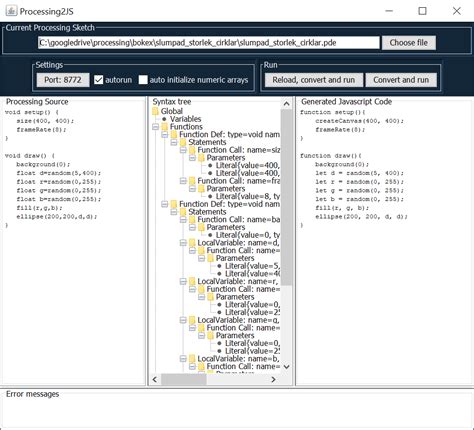Viewport: 474px width, 430px height.
Task: Click syntax tree scroll up arrow
Action: click(286, 104)
